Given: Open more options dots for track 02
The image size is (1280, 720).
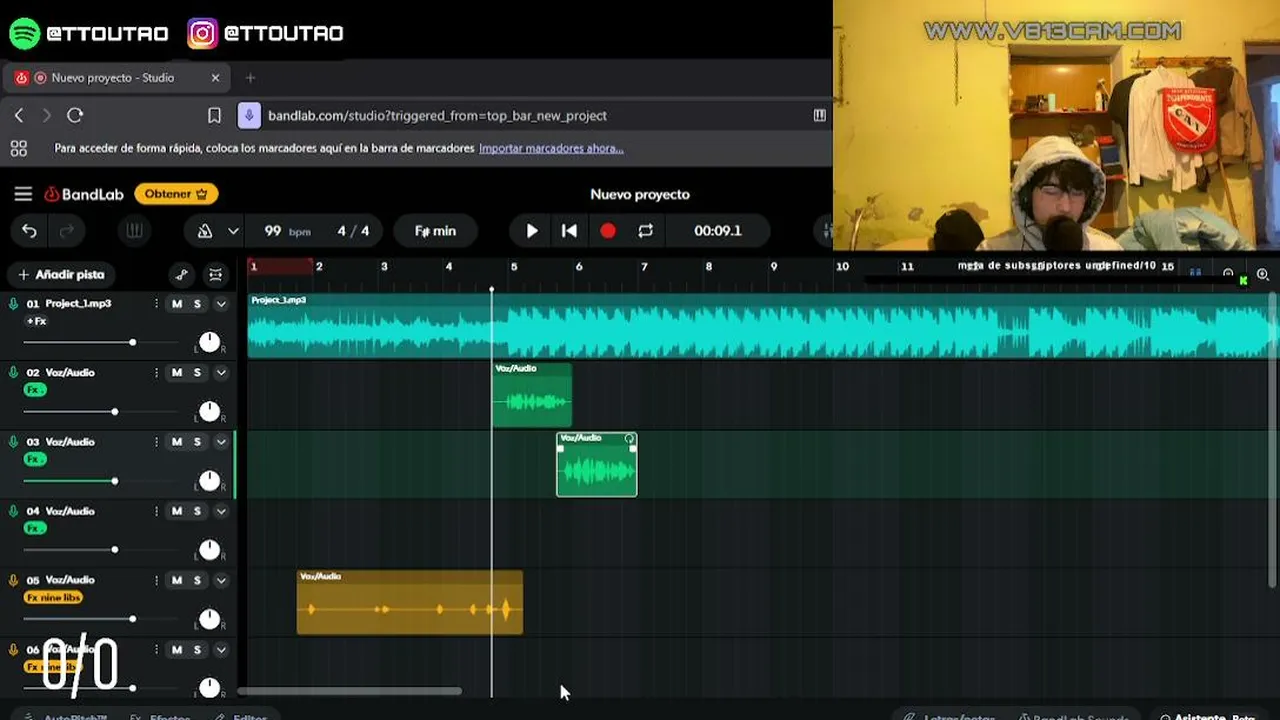Looking at the screenshot, I should point(156,373).
